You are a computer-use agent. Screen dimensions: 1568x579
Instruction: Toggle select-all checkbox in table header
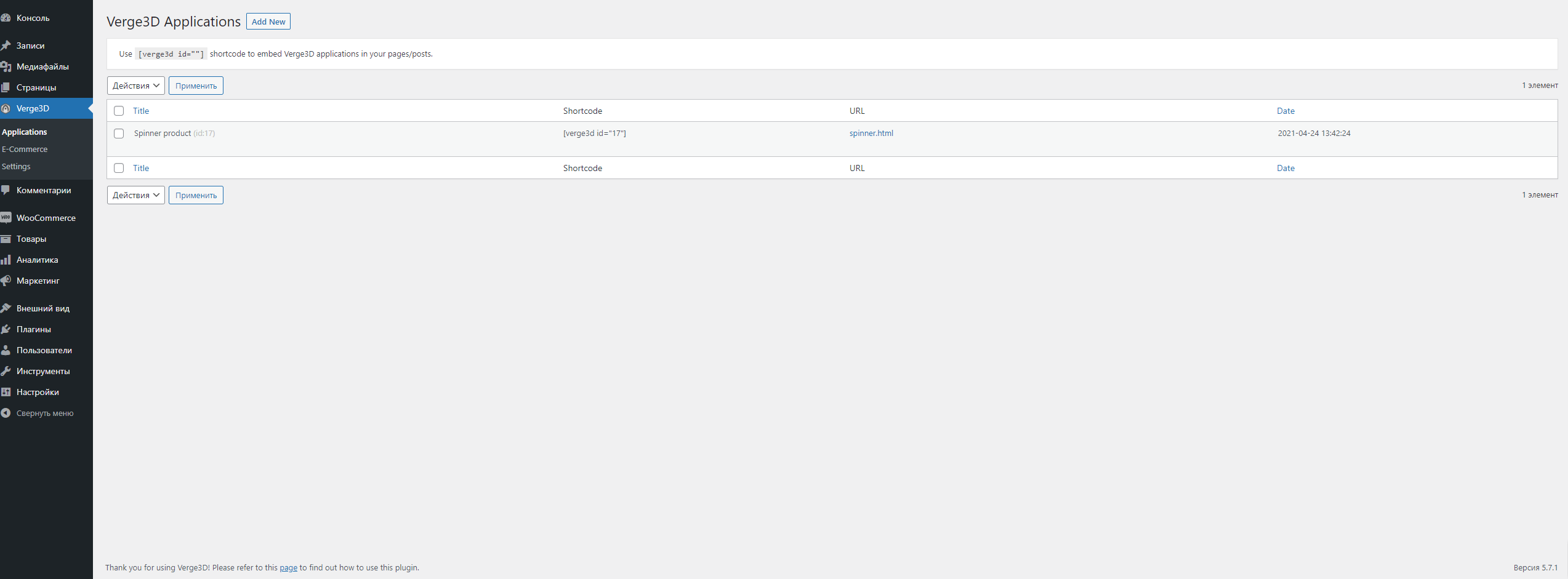[x=119, y=111]
